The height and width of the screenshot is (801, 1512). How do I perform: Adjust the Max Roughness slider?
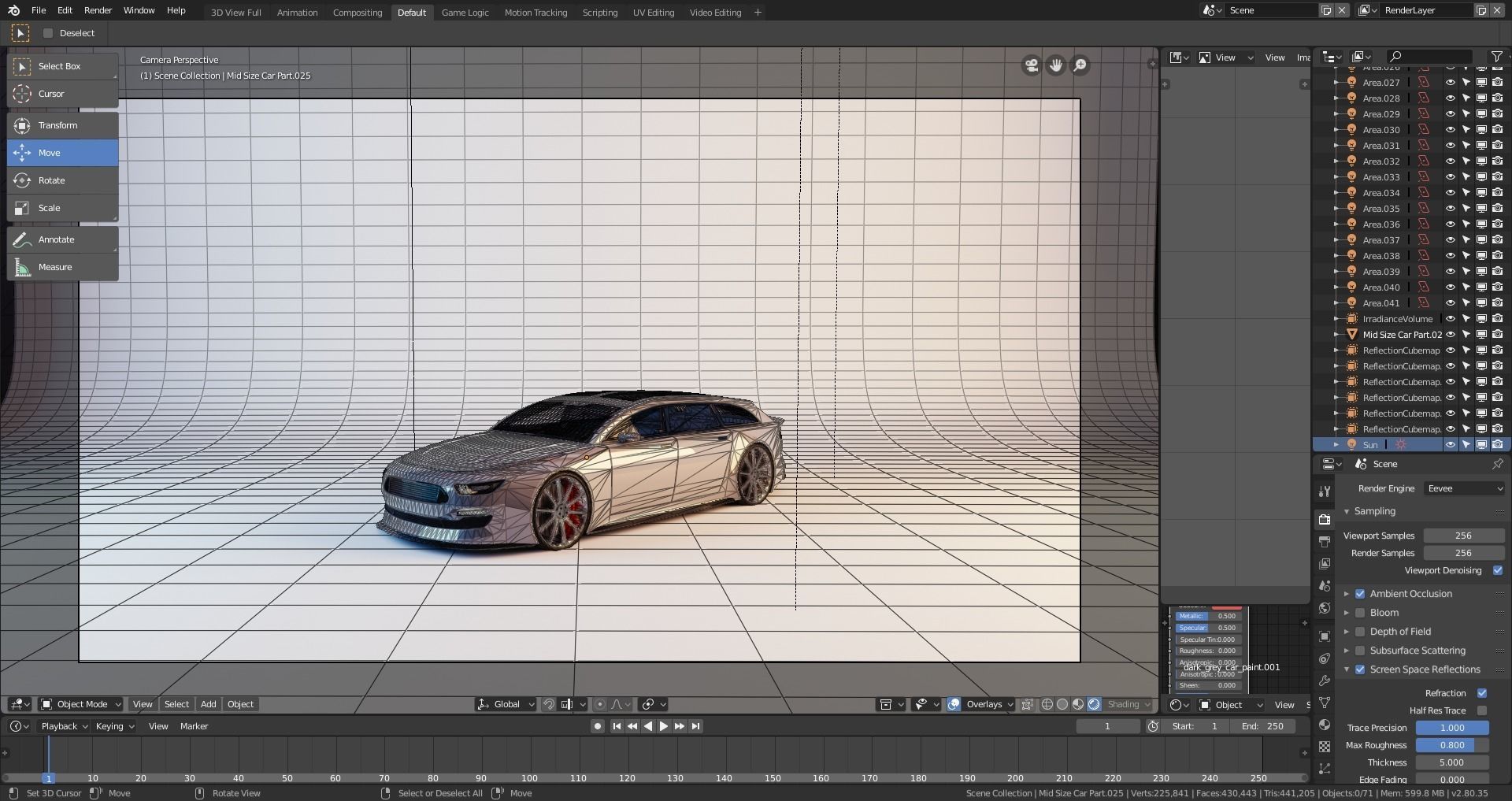[1452, 745]
